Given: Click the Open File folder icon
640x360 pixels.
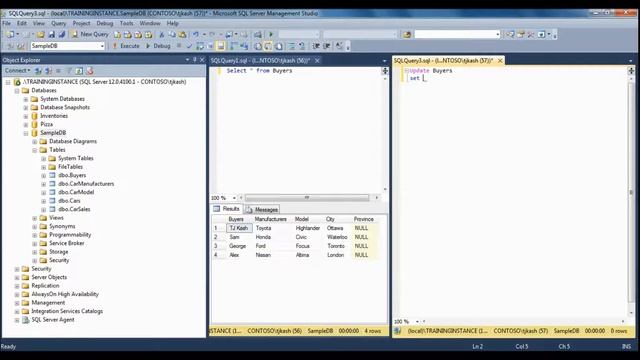Looking at the screenshot, I should pyautogui.click(x=40, y=34).
